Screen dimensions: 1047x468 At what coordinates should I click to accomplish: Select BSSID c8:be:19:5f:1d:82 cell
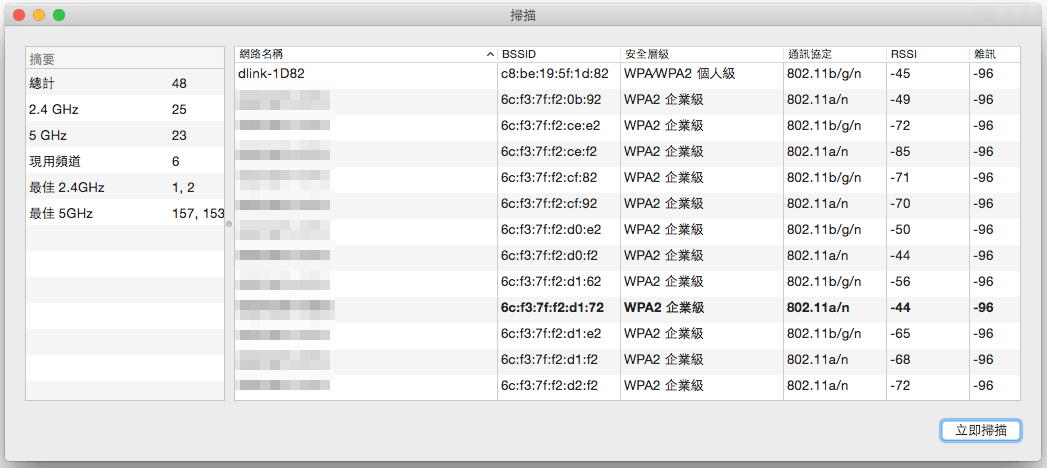point(554,73)
